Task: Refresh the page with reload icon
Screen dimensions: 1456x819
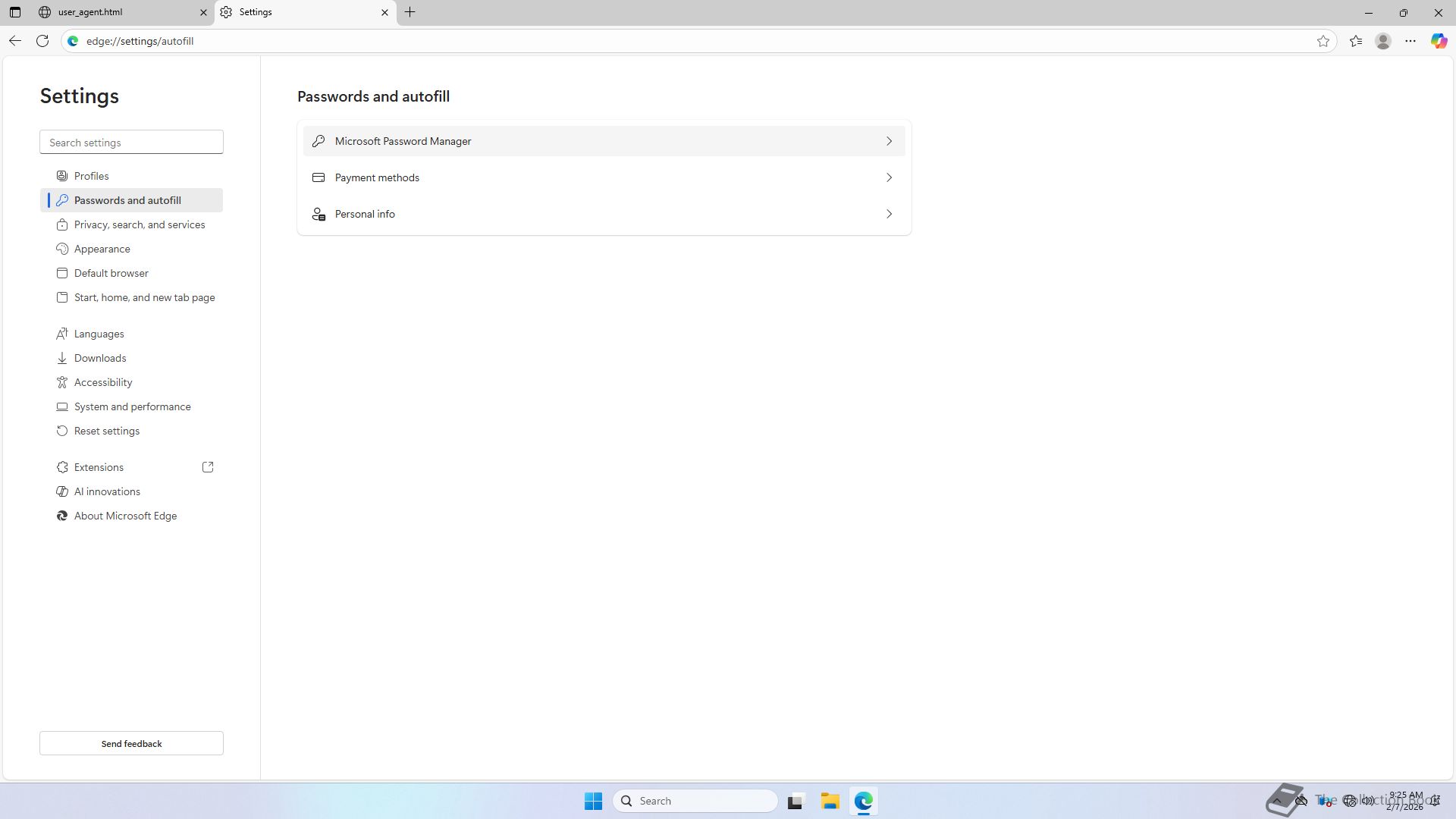Action: [x=42, y=41]
